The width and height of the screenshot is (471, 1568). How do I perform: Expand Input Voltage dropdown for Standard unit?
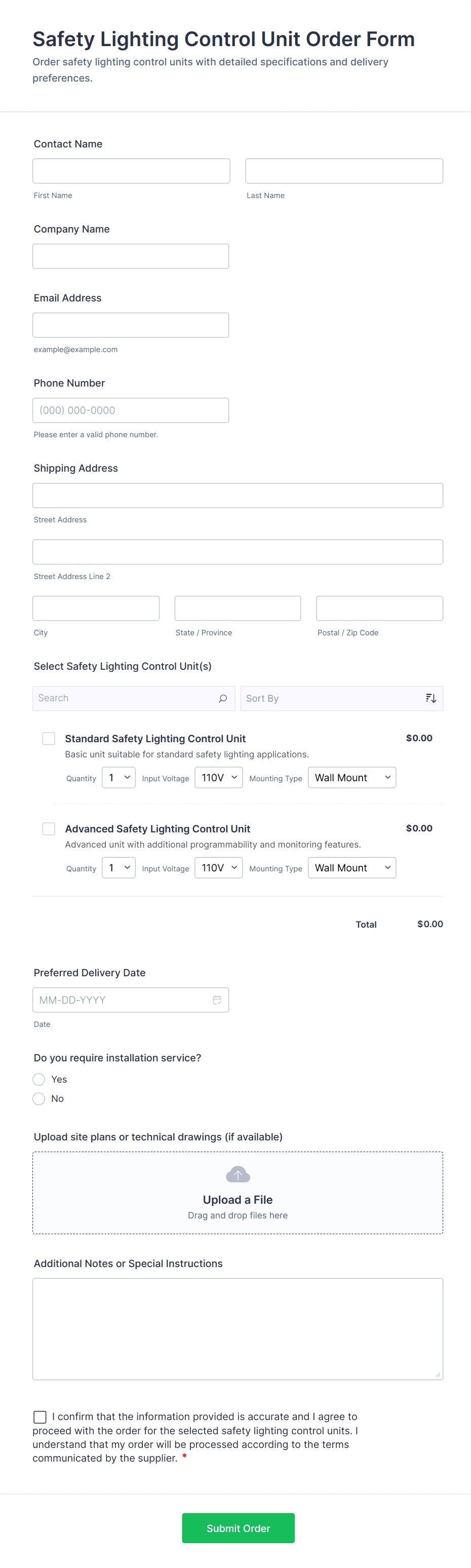(x=218, y=777)
